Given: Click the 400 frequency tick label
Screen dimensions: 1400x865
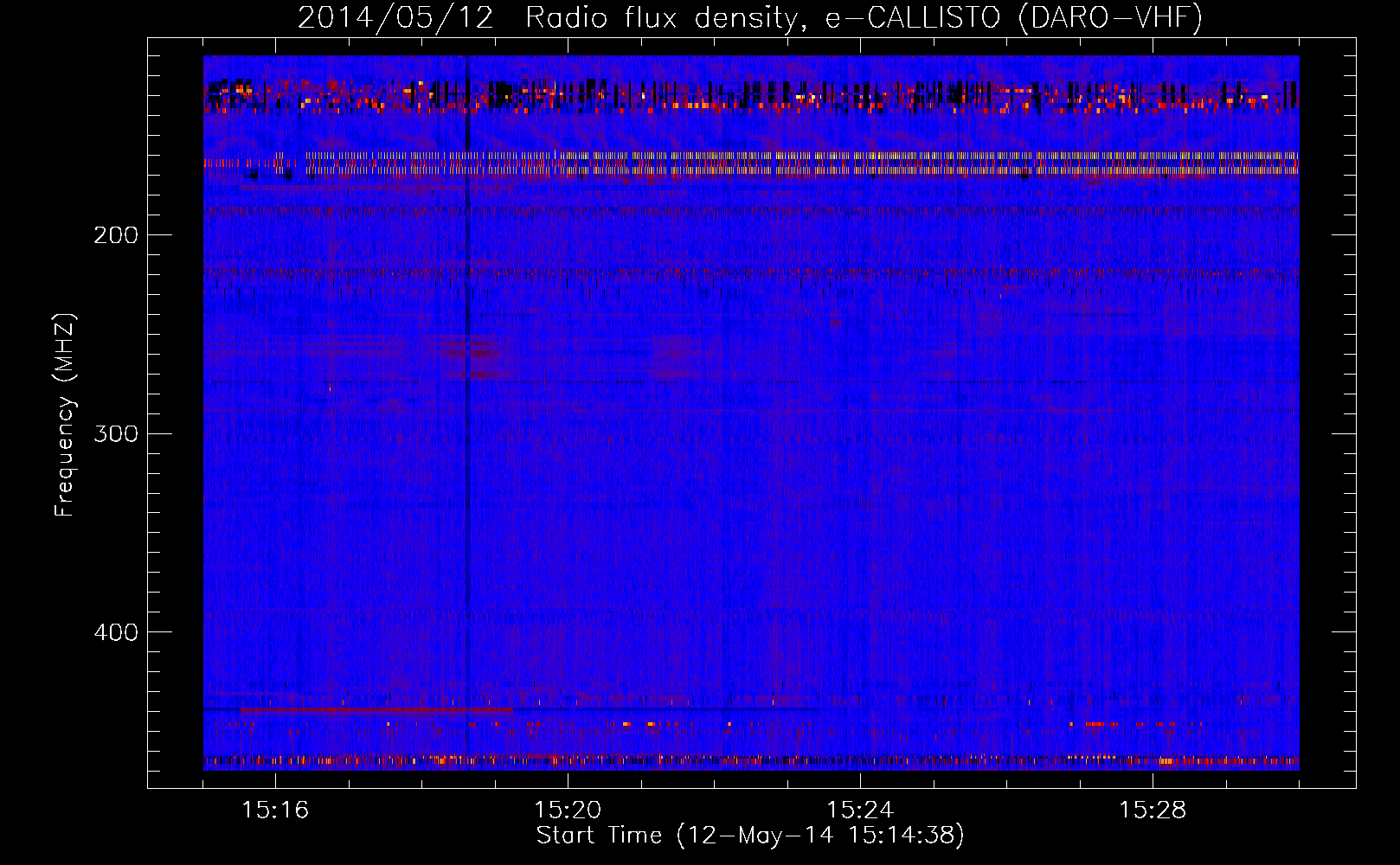Looking at the screenshot, I should [x=116, y=632].
